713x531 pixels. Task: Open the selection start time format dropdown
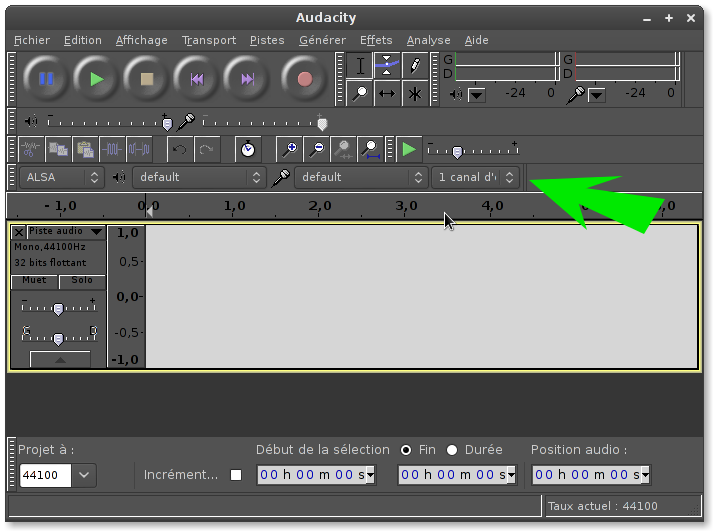371,476
